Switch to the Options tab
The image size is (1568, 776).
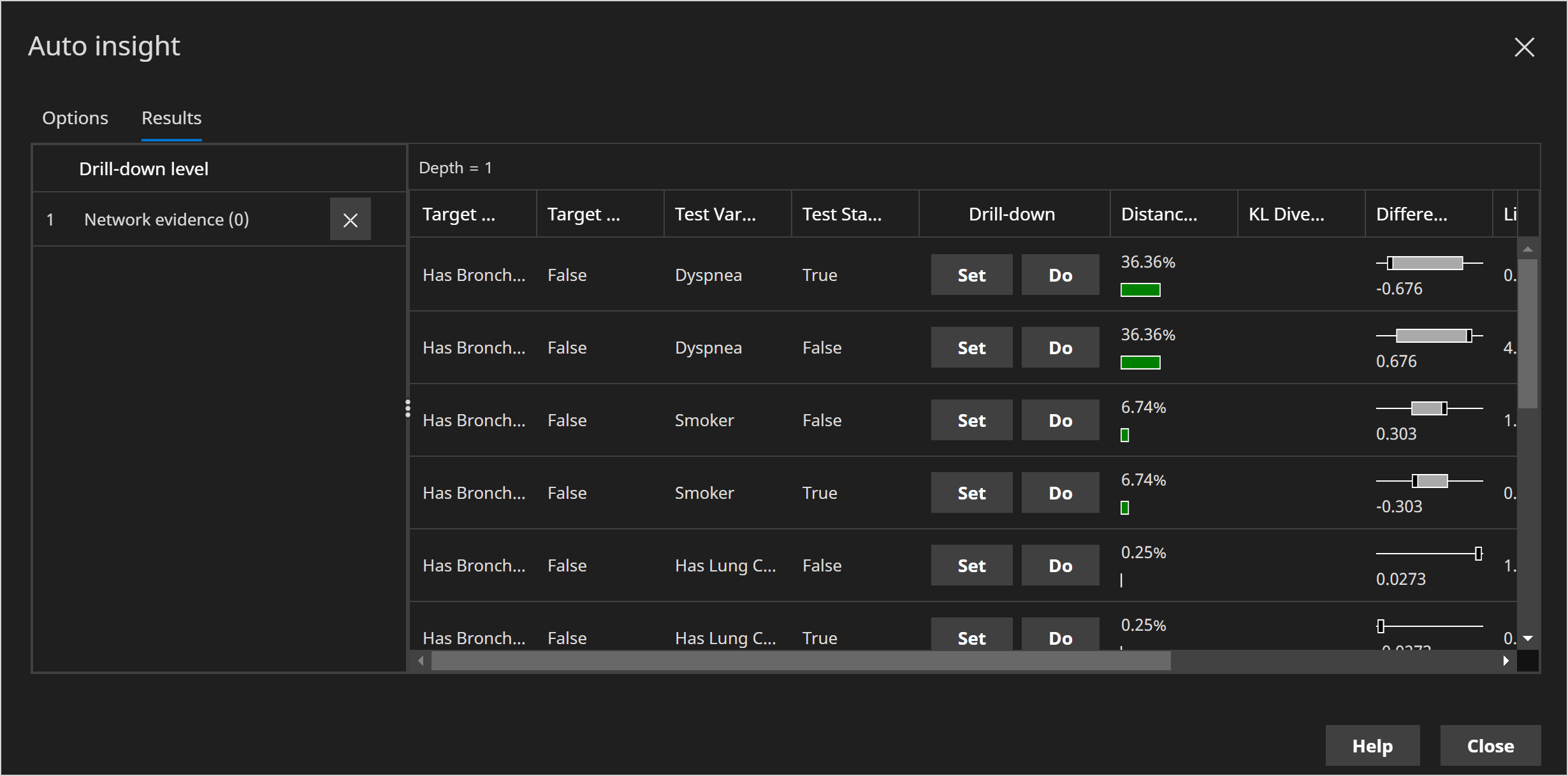click(75, 118)
